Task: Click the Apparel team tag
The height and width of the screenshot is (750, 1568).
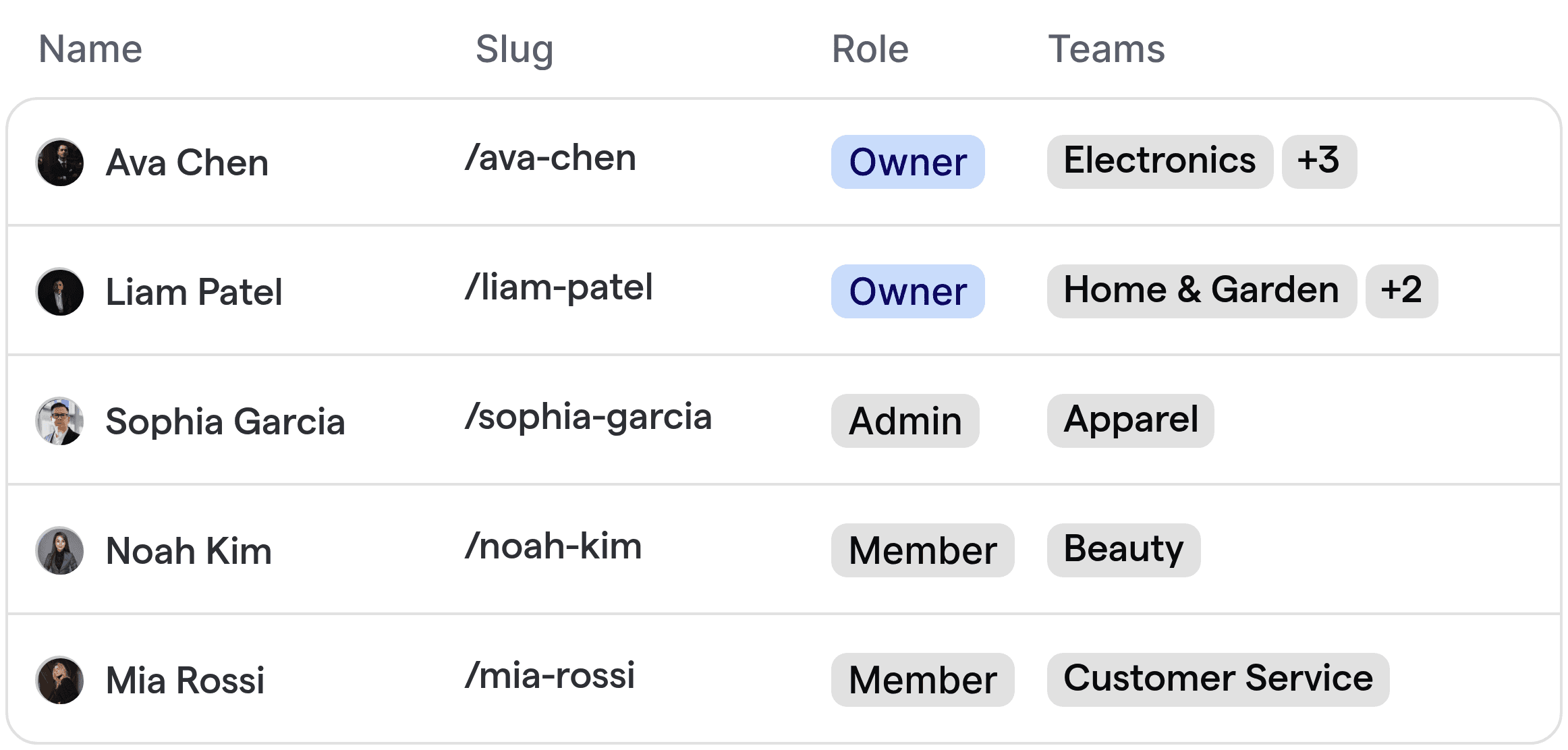Action: 1129,420
